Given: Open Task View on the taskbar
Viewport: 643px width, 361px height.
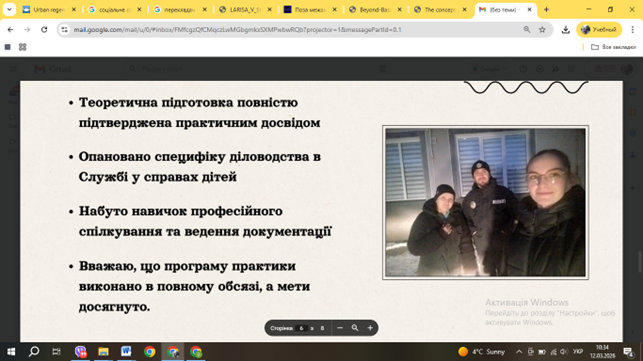Looking at the screenshot, I should click(57, 352).
